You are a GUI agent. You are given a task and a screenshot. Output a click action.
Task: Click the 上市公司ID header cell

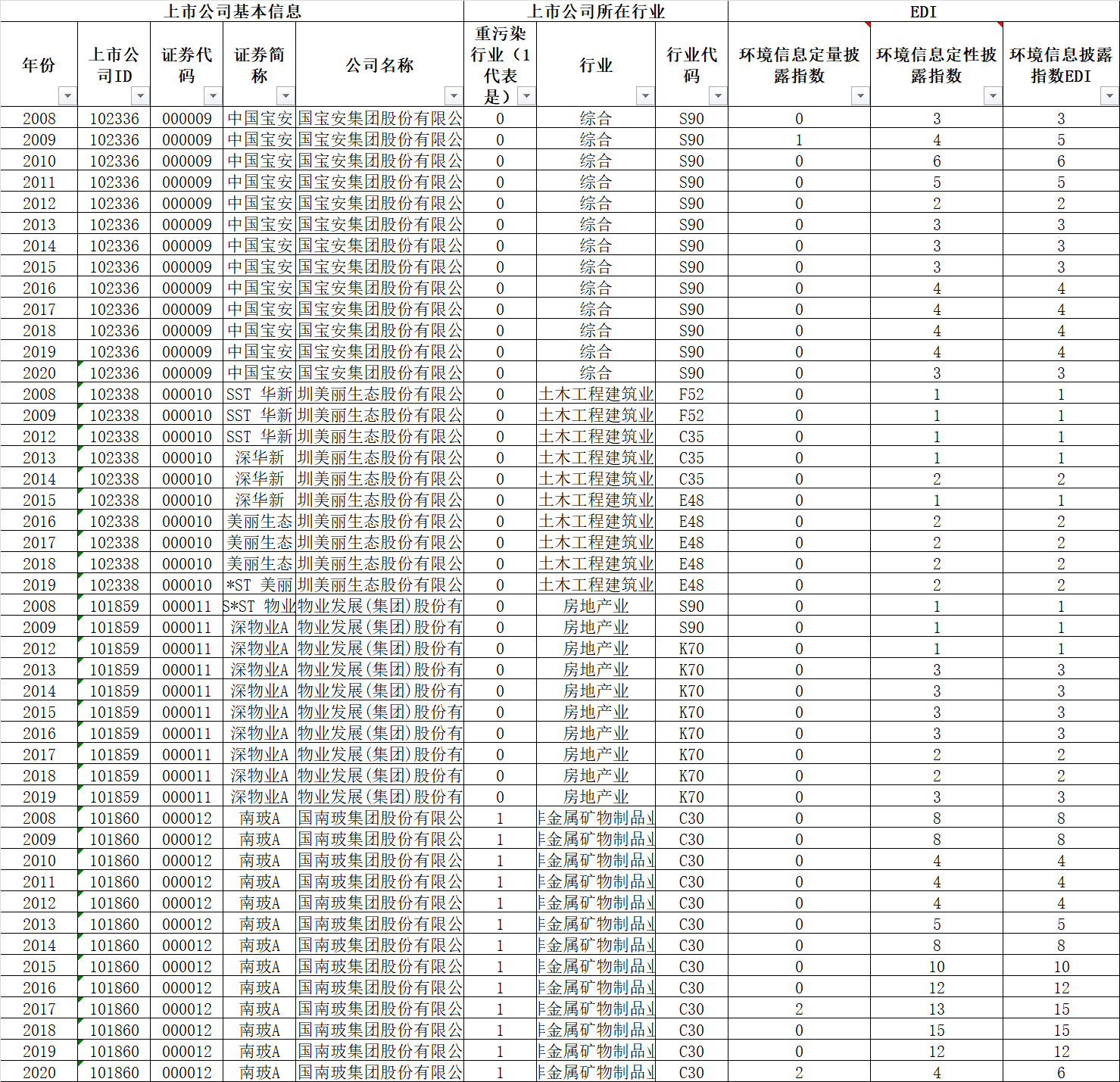[x=114, y=64]
